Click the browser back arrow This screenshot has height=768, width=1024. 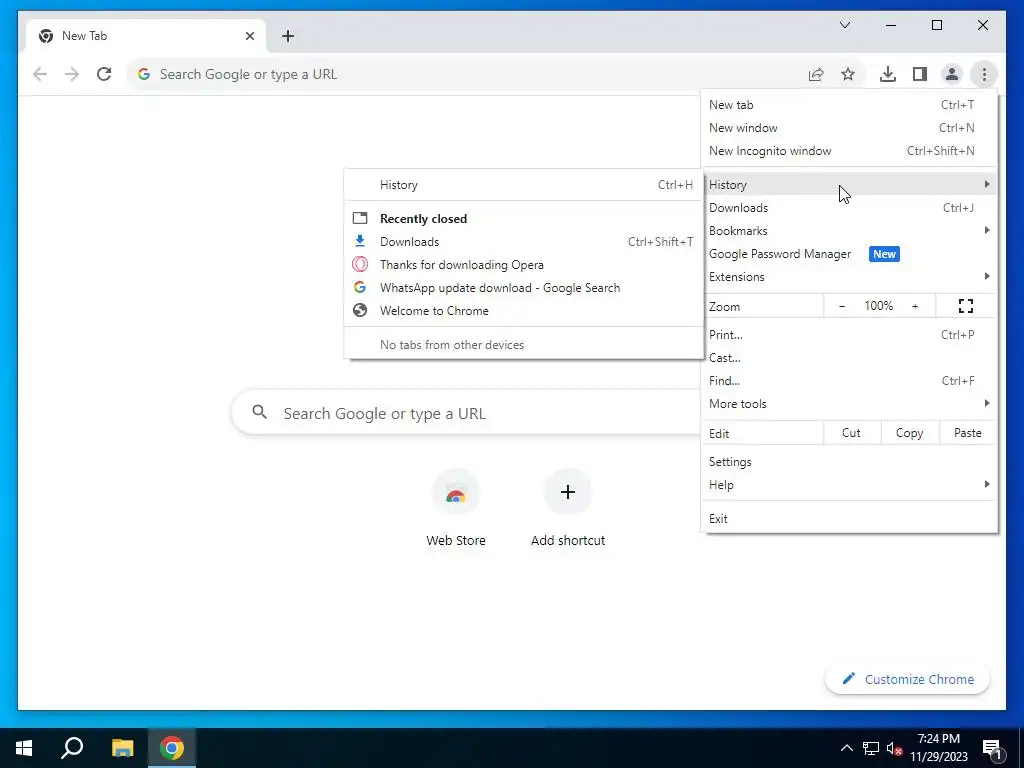[40, 74]
